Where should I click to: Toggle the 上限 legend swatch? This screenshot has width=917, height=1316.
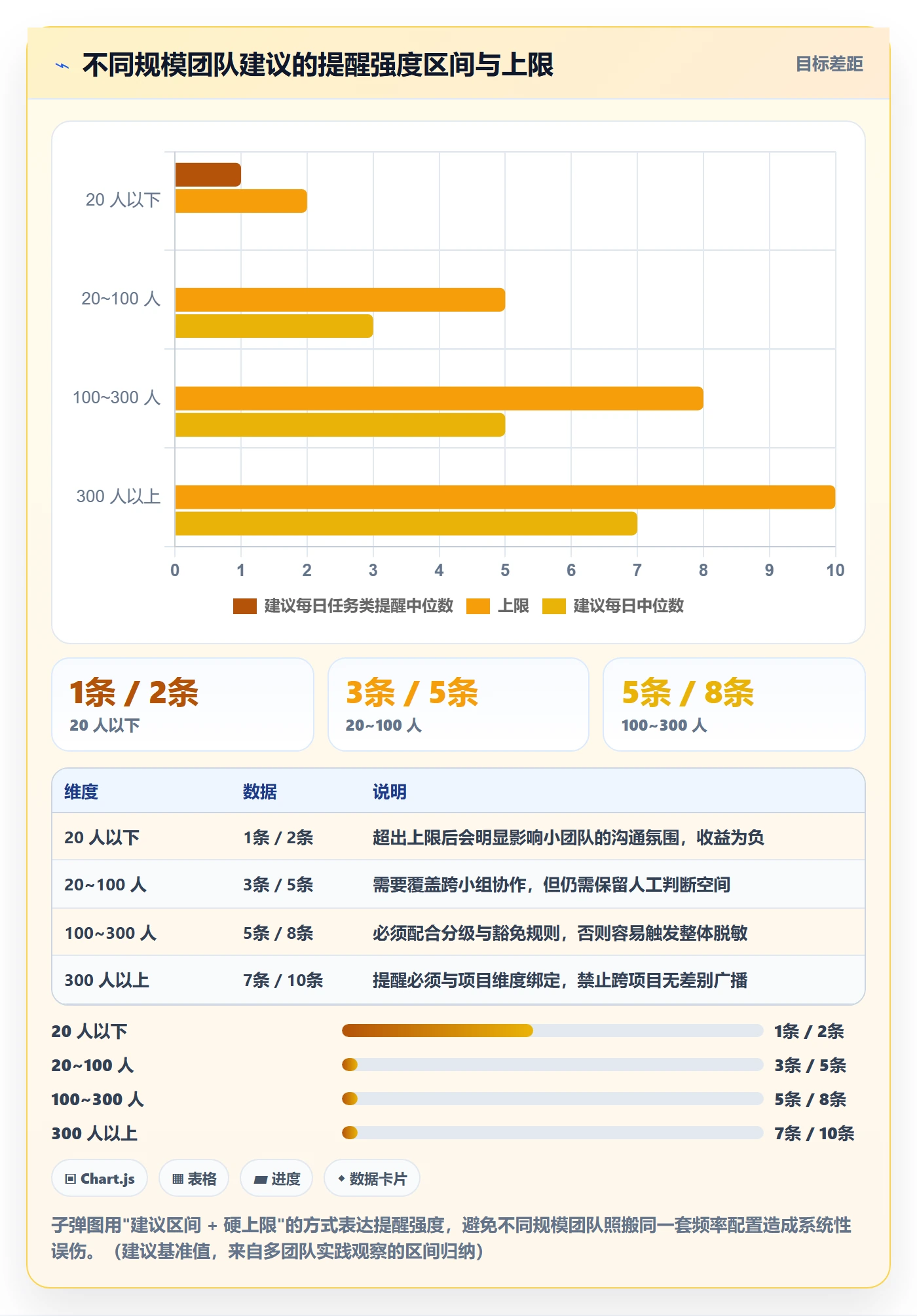coord(478,606)
